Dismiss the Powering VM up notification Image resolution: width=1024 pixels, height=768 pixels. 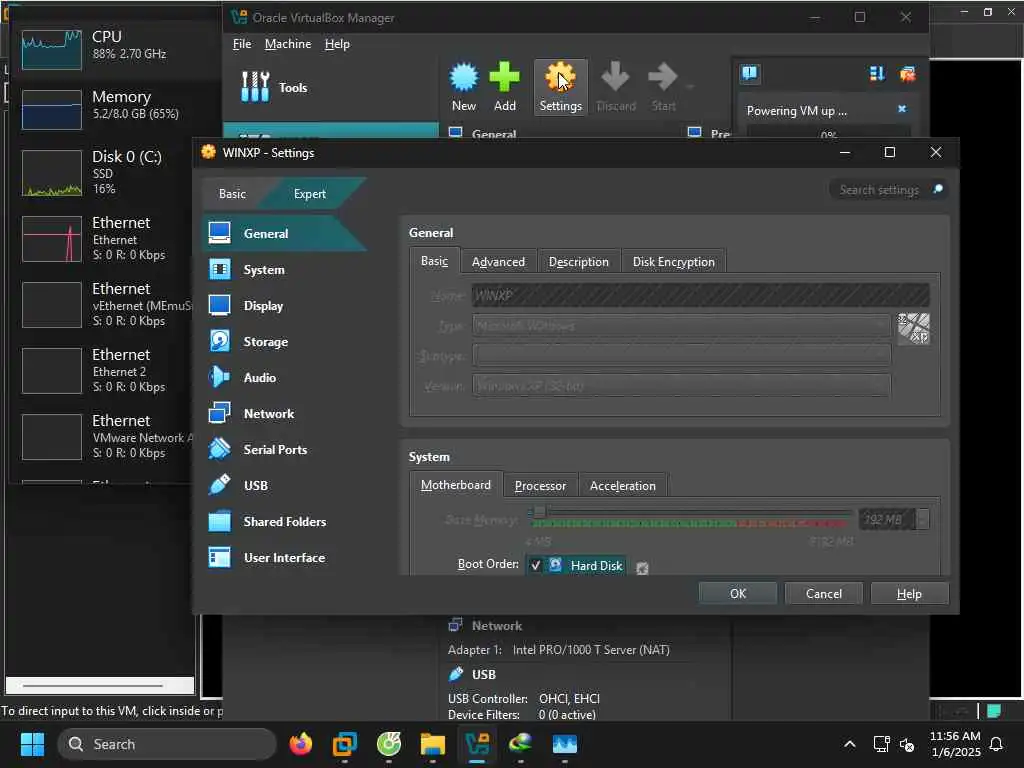[x=902, y=109]
